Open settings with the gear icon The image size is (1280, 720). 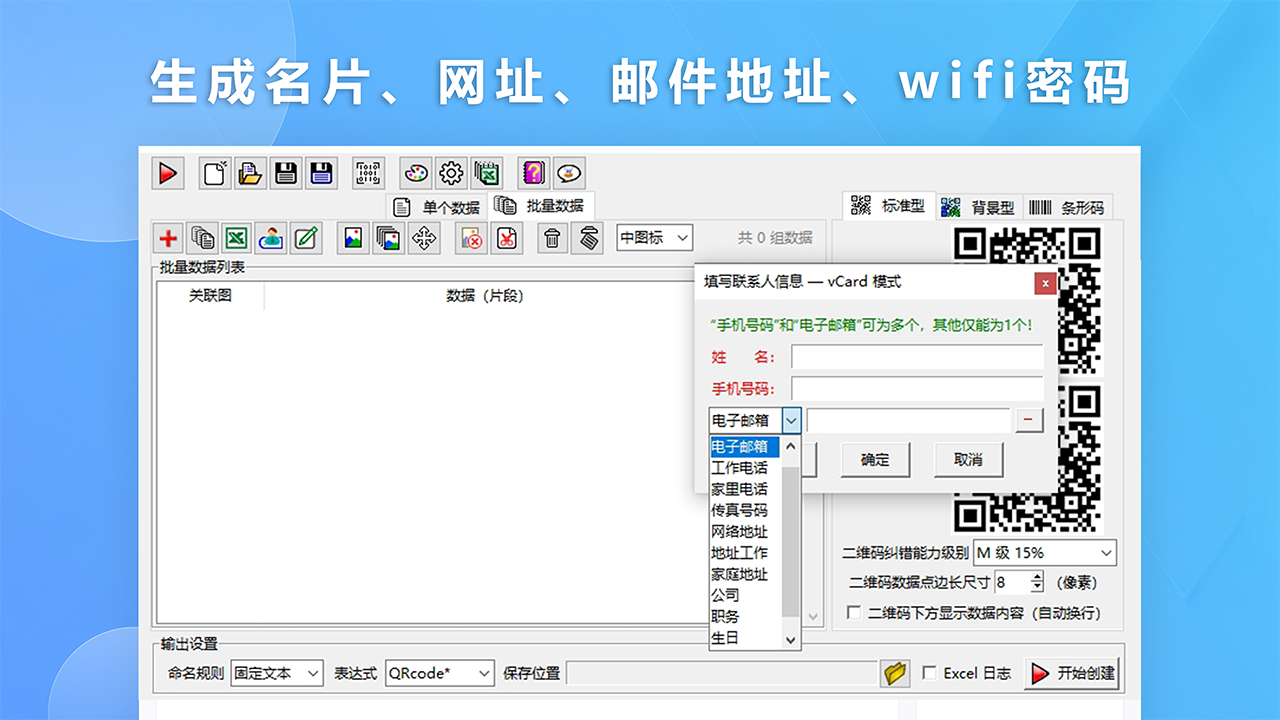coord(451,173)
